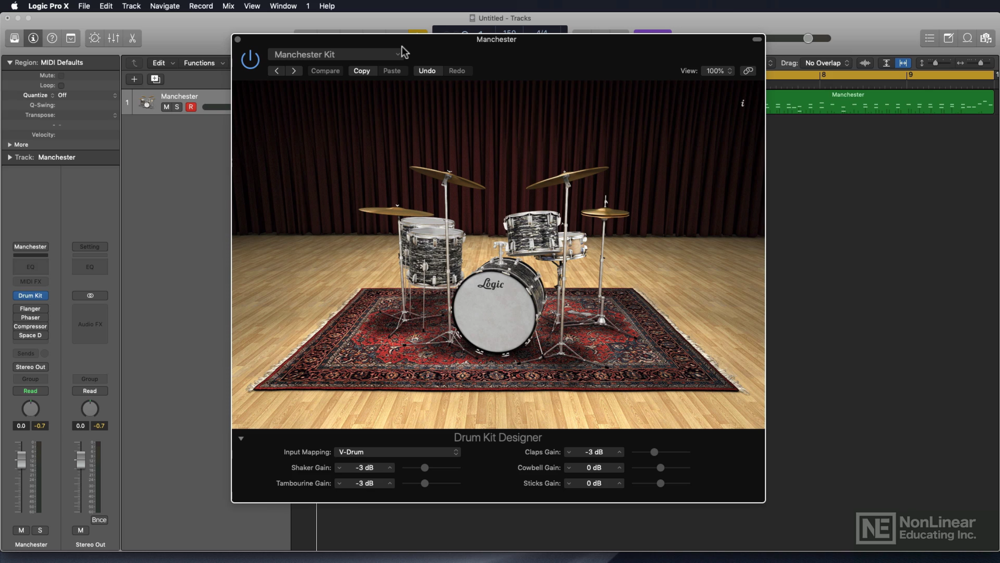Go to previous plug-in preset arrow
The image size is (1000, 563).
pos(276,71)
